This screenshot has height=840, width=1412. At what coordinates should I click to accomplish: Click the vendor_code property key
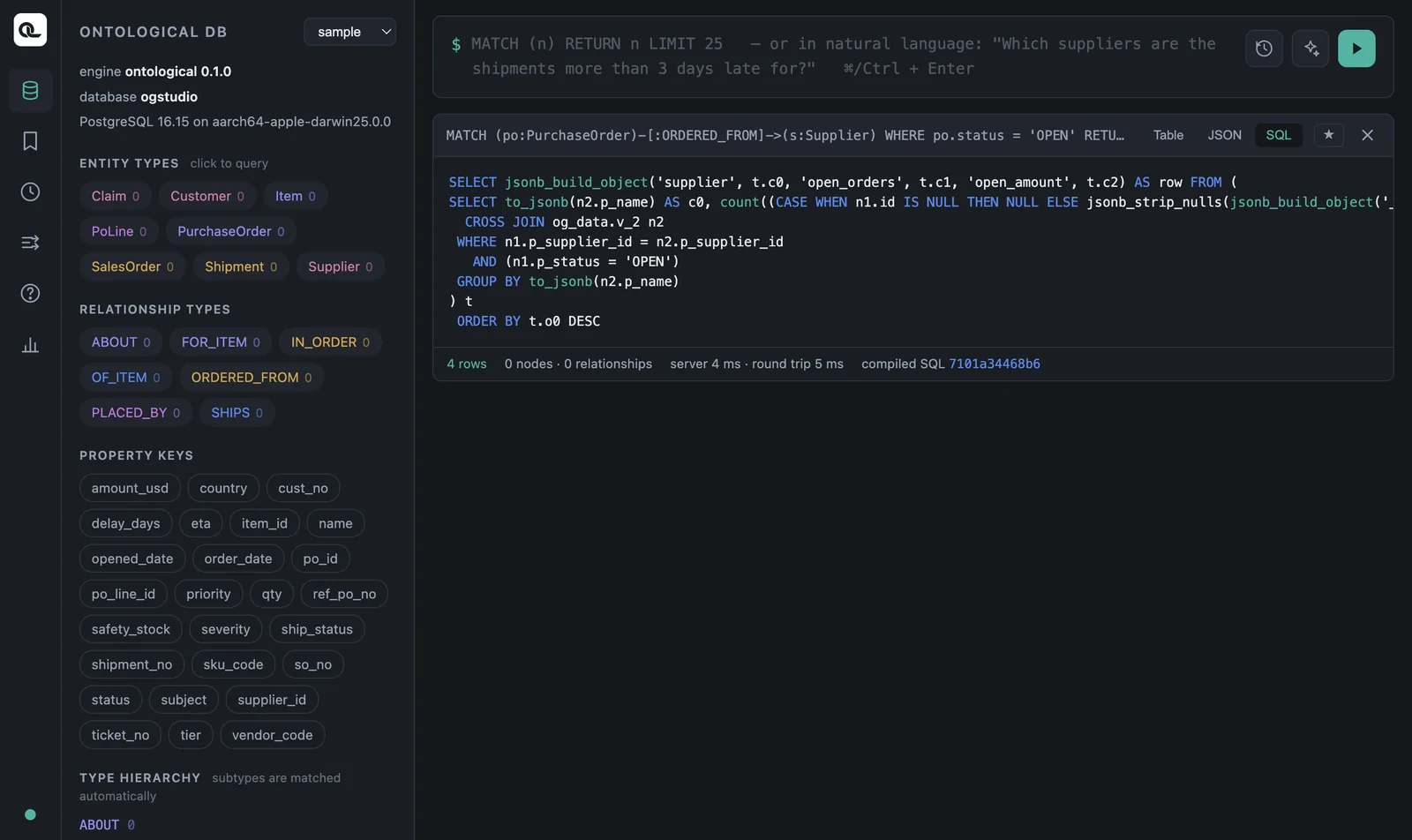point(272,735)
